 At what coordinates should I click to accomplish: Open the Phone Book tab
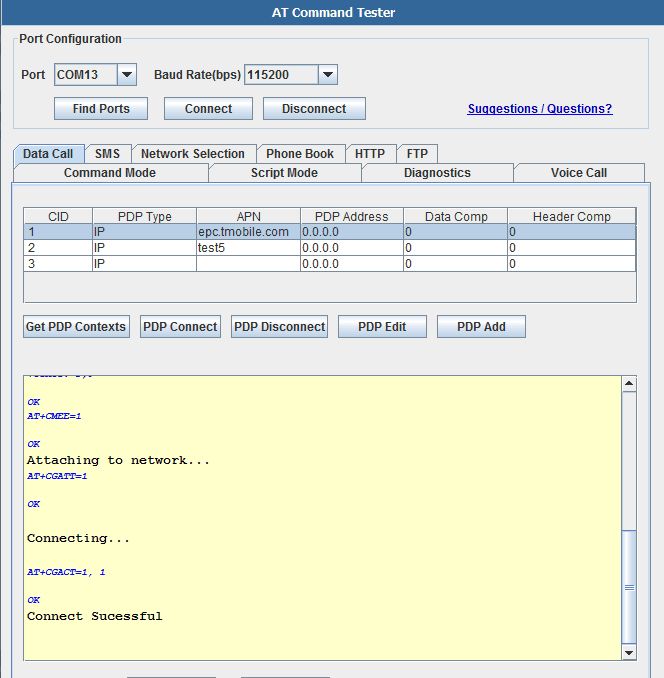tap(300, 154)
